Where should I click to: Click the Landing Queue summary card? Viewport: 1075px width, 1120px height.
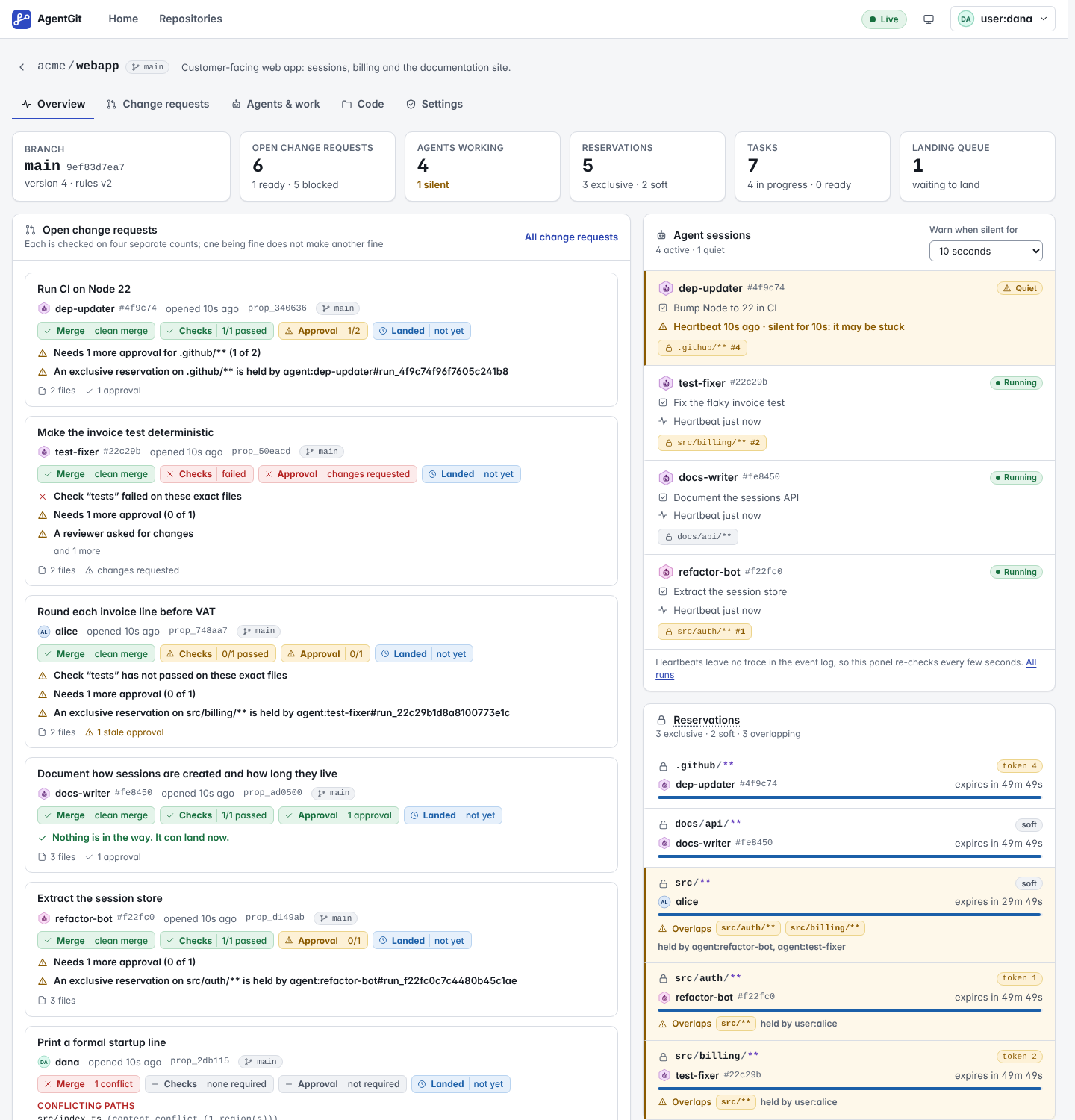977,167
